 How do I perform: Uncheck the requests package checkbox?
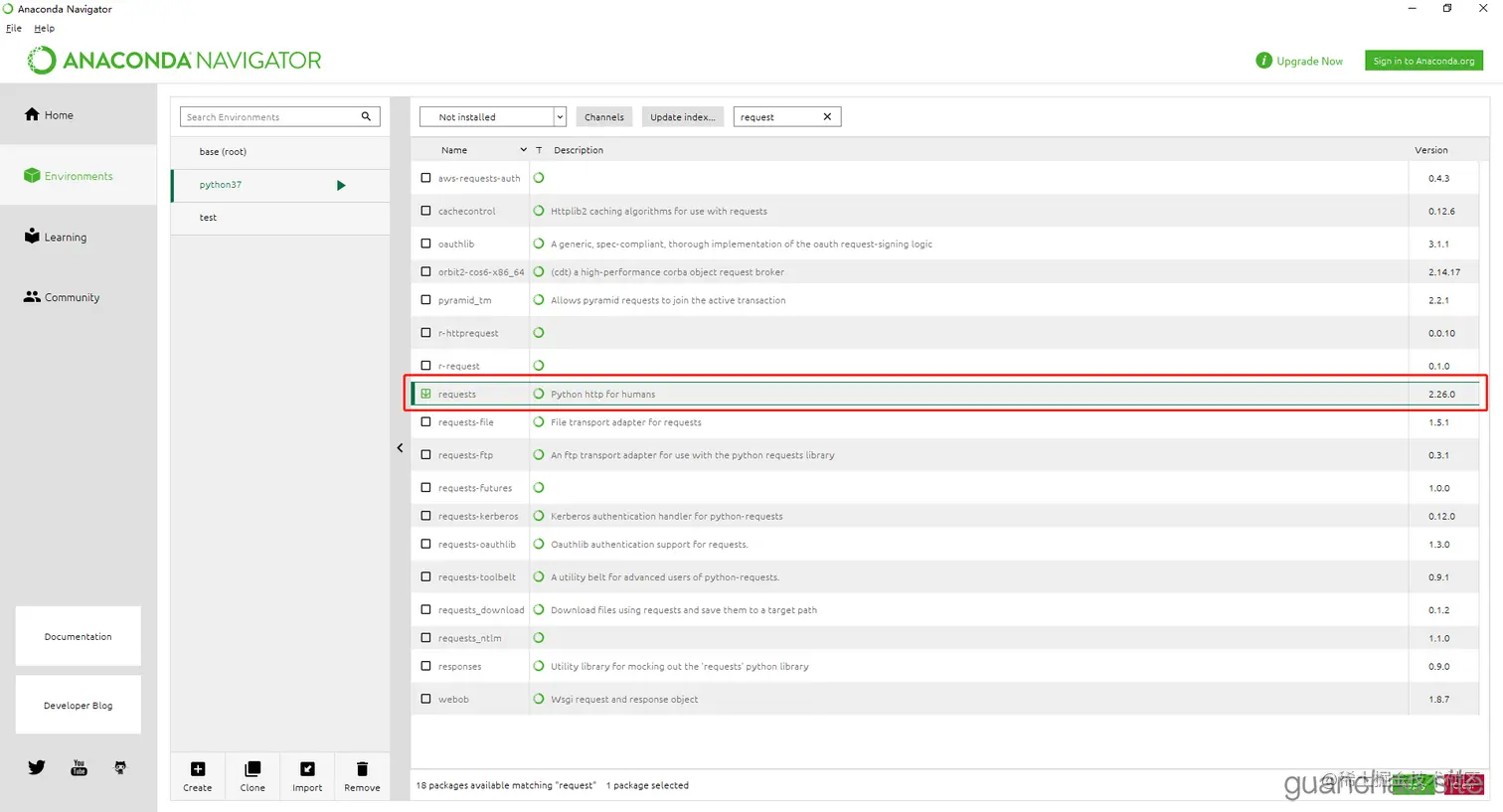pos(425,394)
